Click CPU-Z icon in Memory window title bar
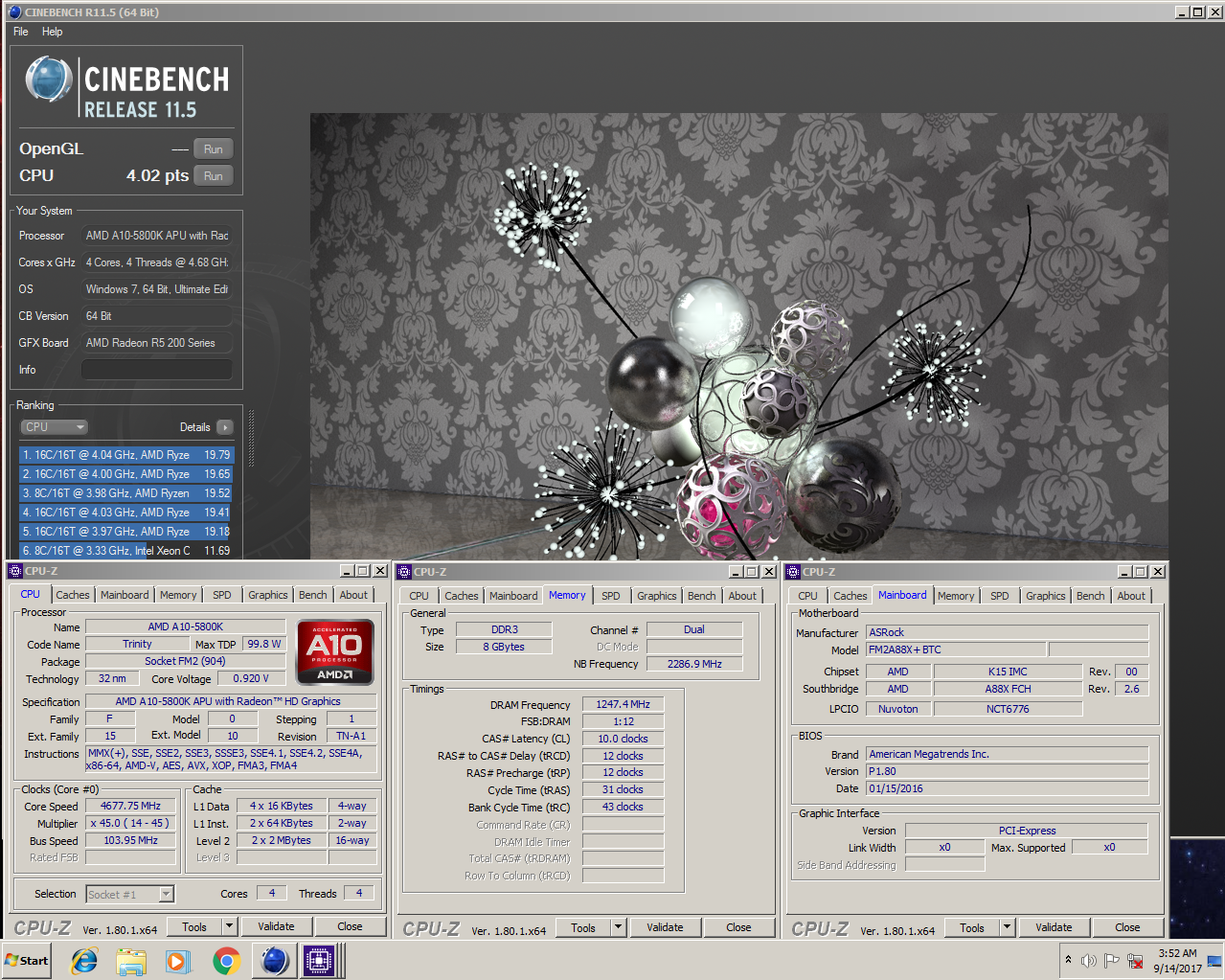The image size is (1225, 980). pos(404,572)
